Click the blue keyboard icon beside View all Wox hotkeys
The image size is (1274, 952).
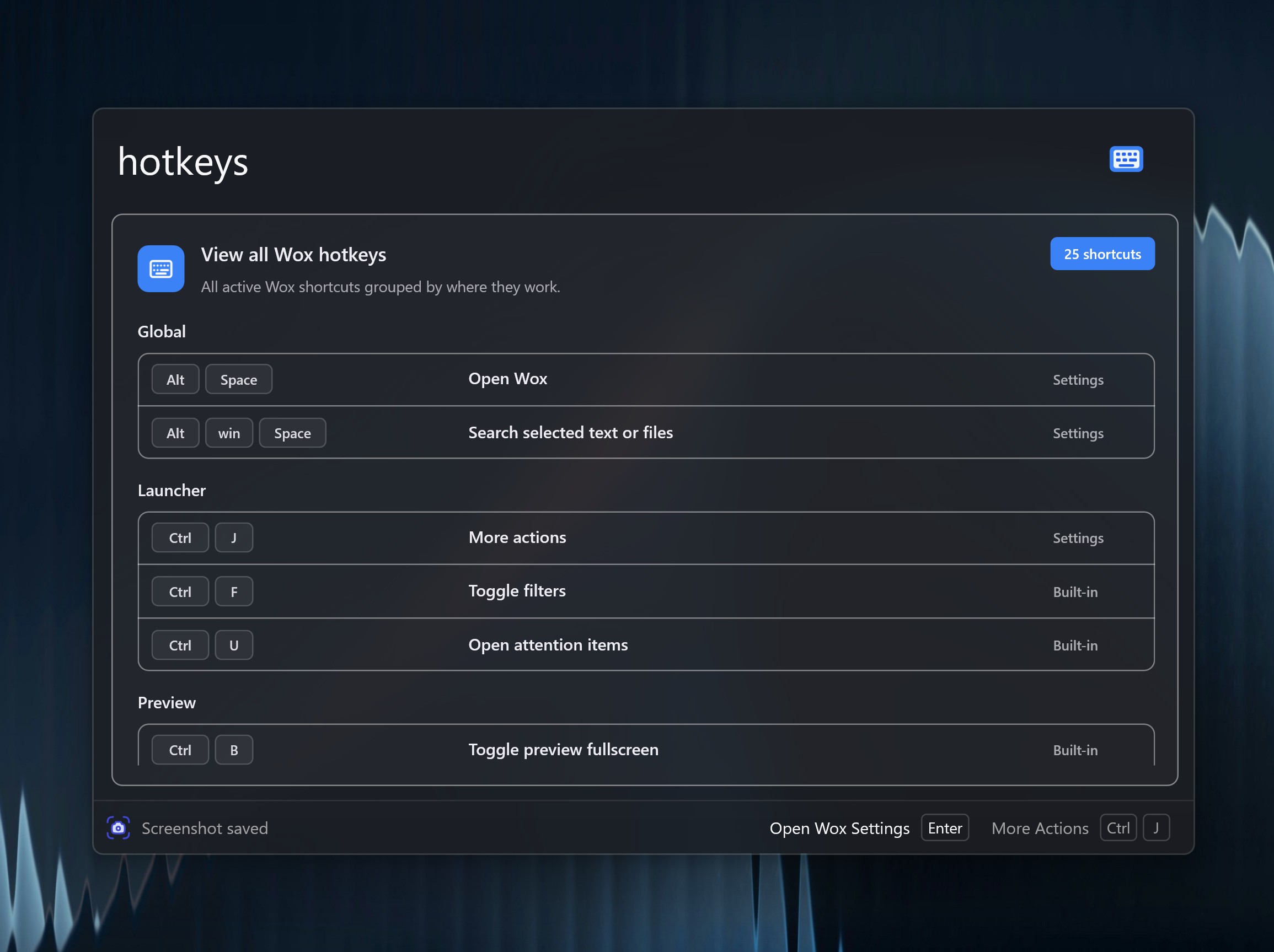(x=160, y=269)
